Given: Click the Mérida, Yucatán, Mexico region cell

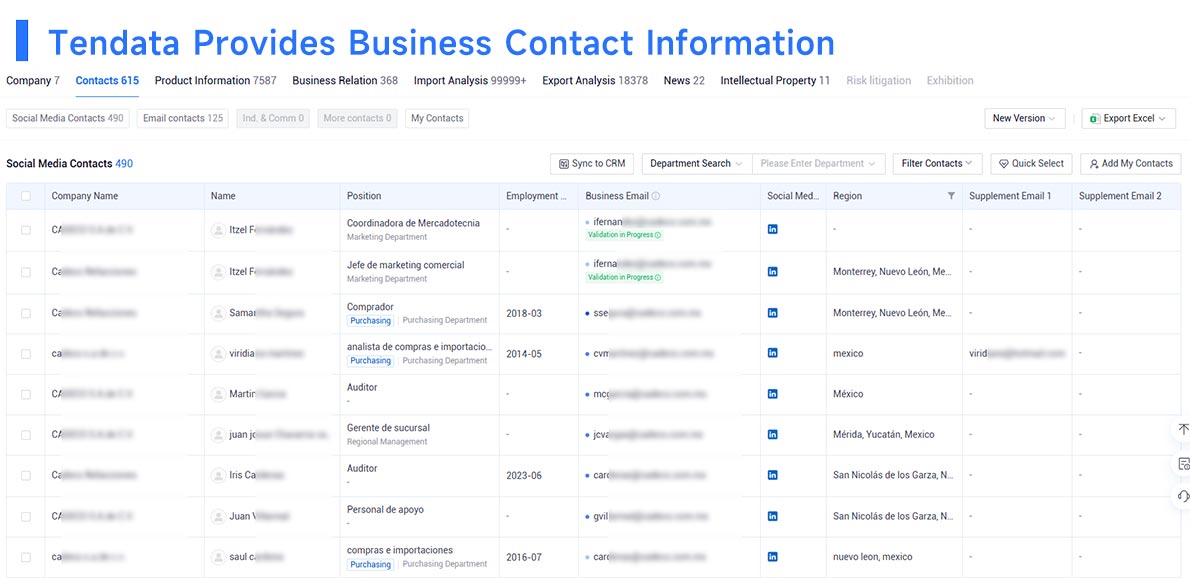Looking at the screenshot, I should coord(883,435).
